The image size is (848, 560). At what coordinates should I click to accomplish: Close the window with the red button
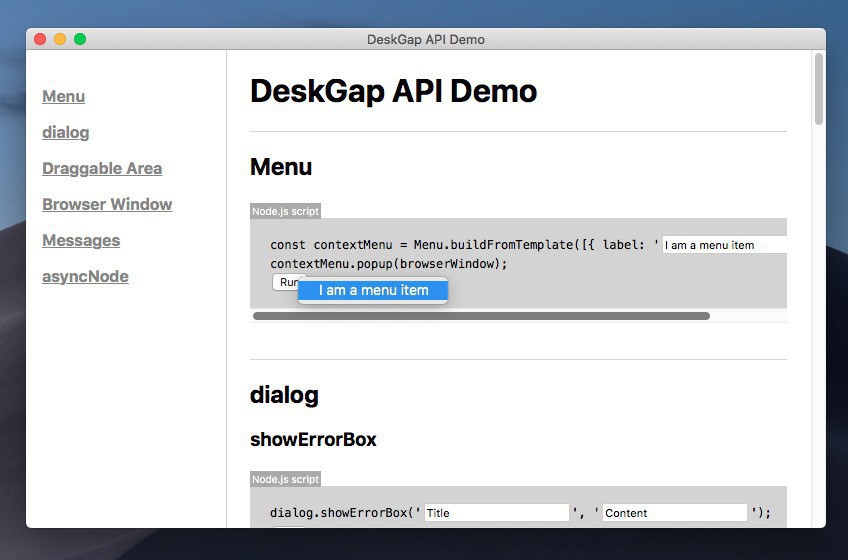(40, 39)
